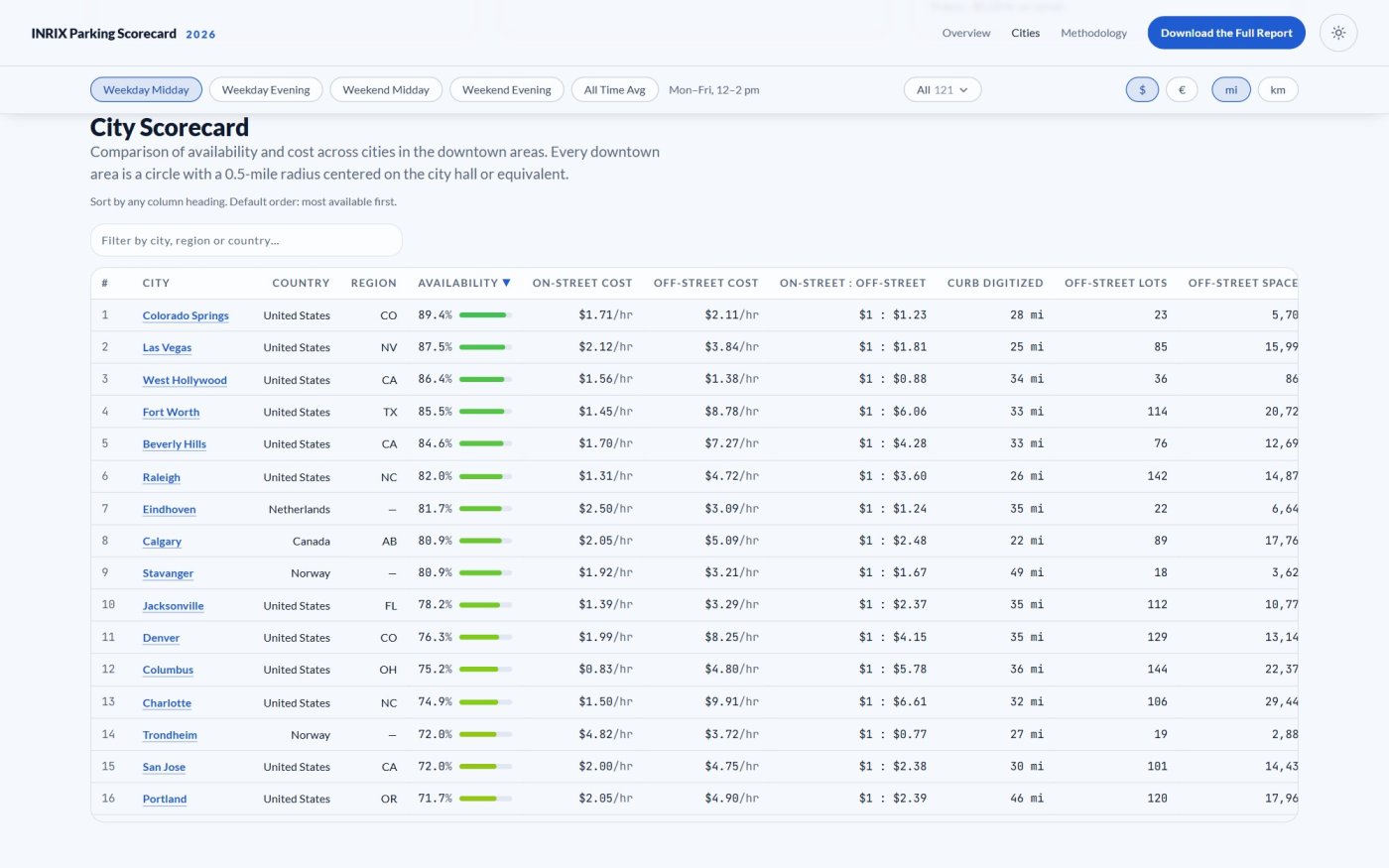Sort table by Country column

point(301,283)
